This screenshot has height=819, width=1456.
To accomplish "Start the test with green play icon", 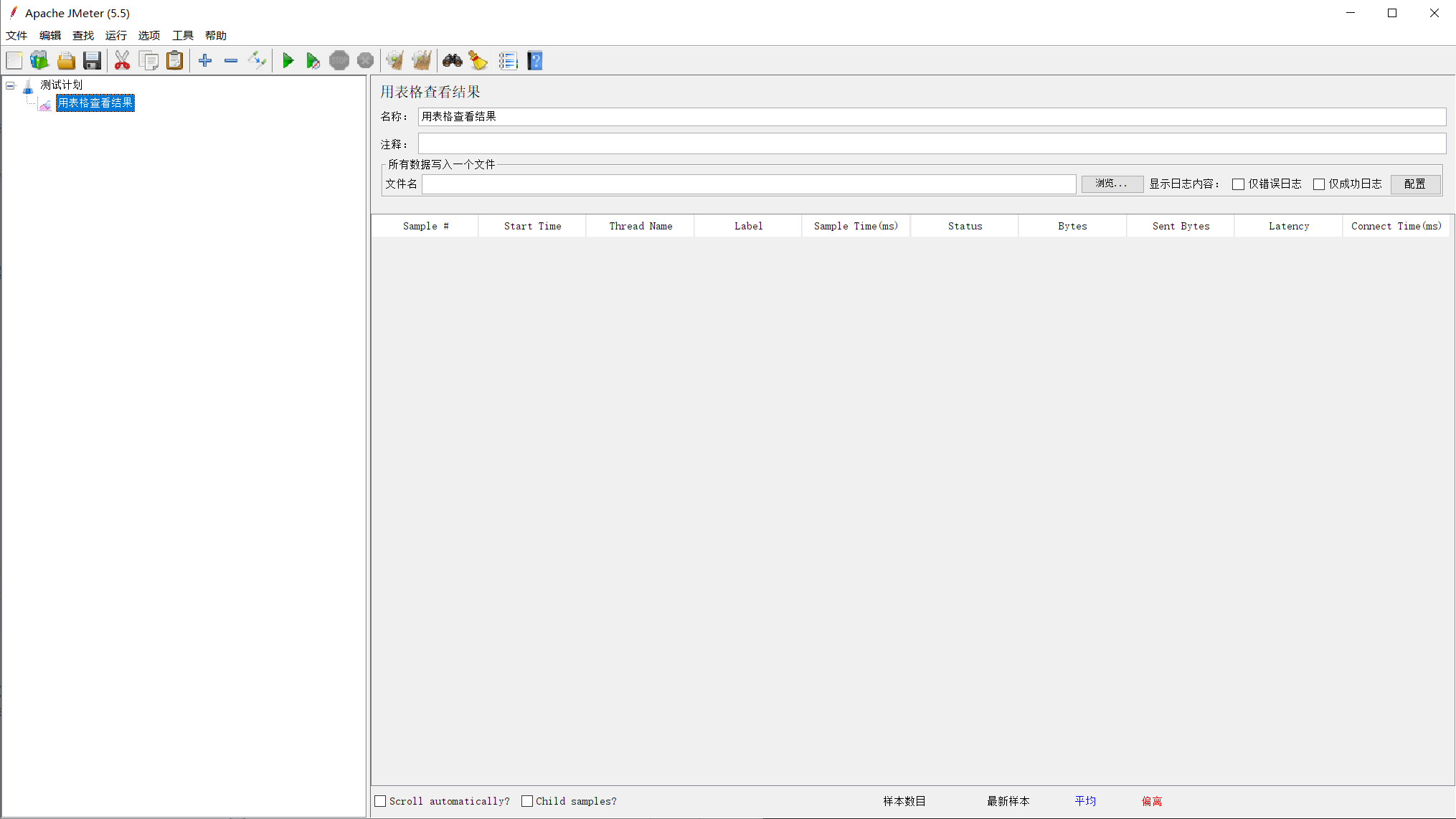I will click(288, 61).
